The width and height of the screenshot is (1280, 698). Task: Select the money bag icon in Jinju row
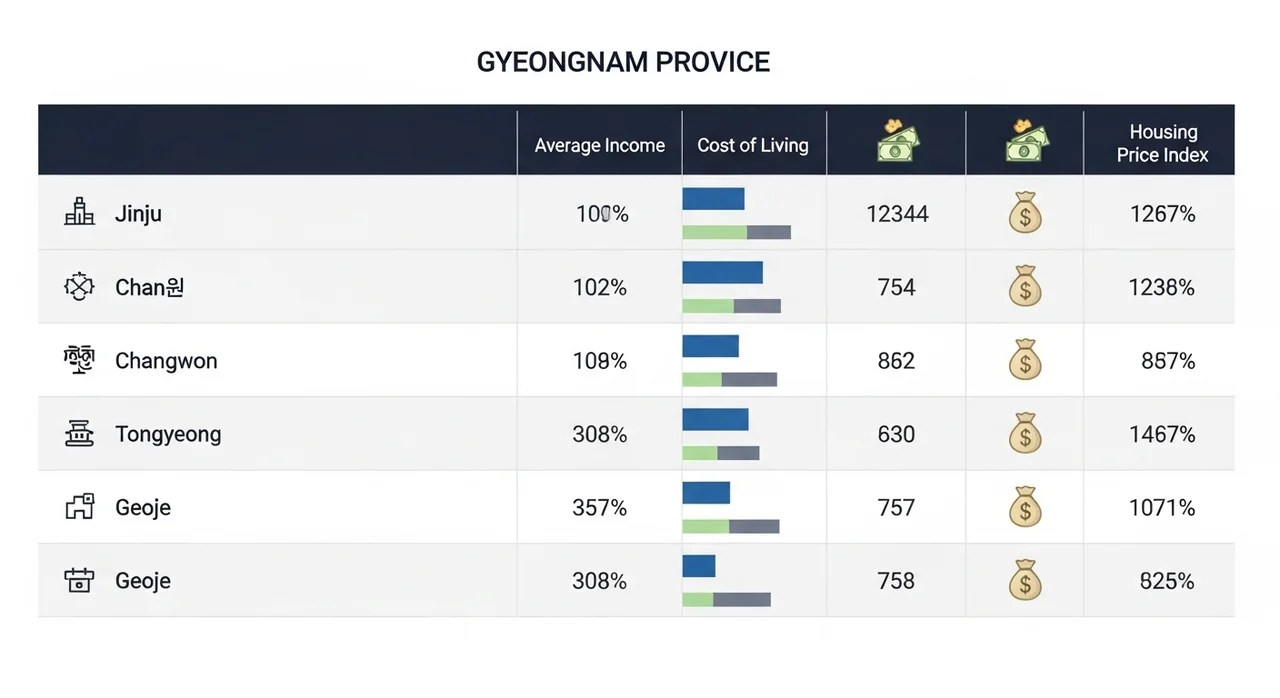(x=1025, y=213)
